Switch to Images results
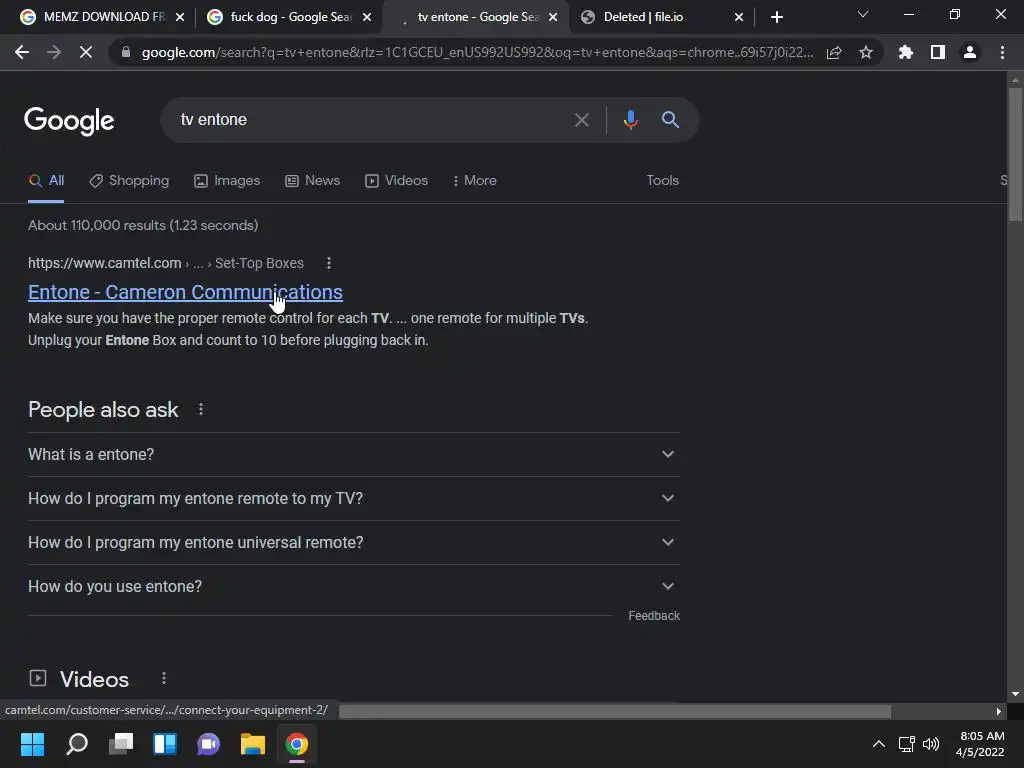This screenshot has width=1024, height=768. [227, 181]
